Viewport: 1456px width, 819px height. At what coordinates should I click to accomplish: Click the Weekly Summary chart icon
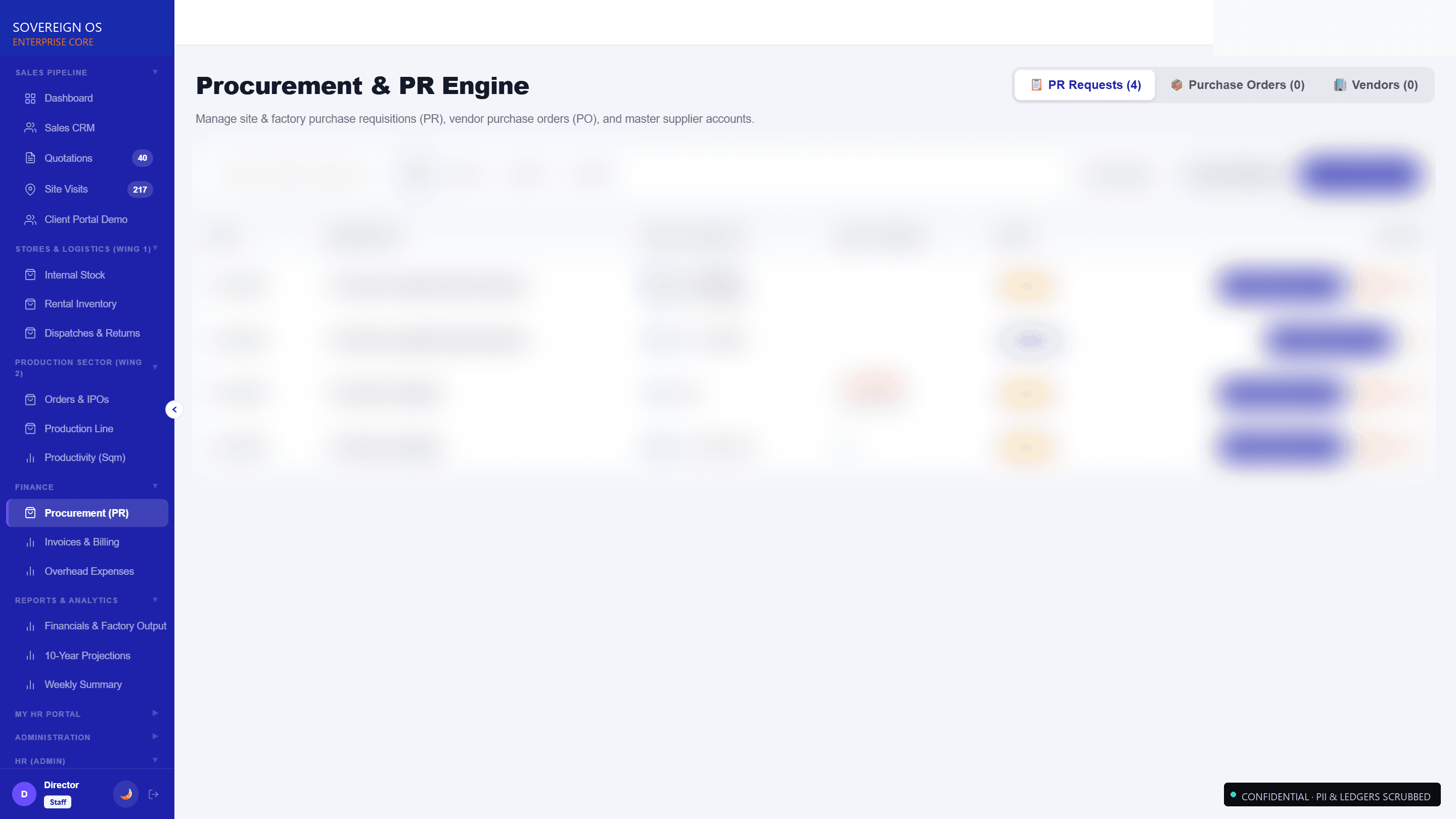[x=30, y=685]
